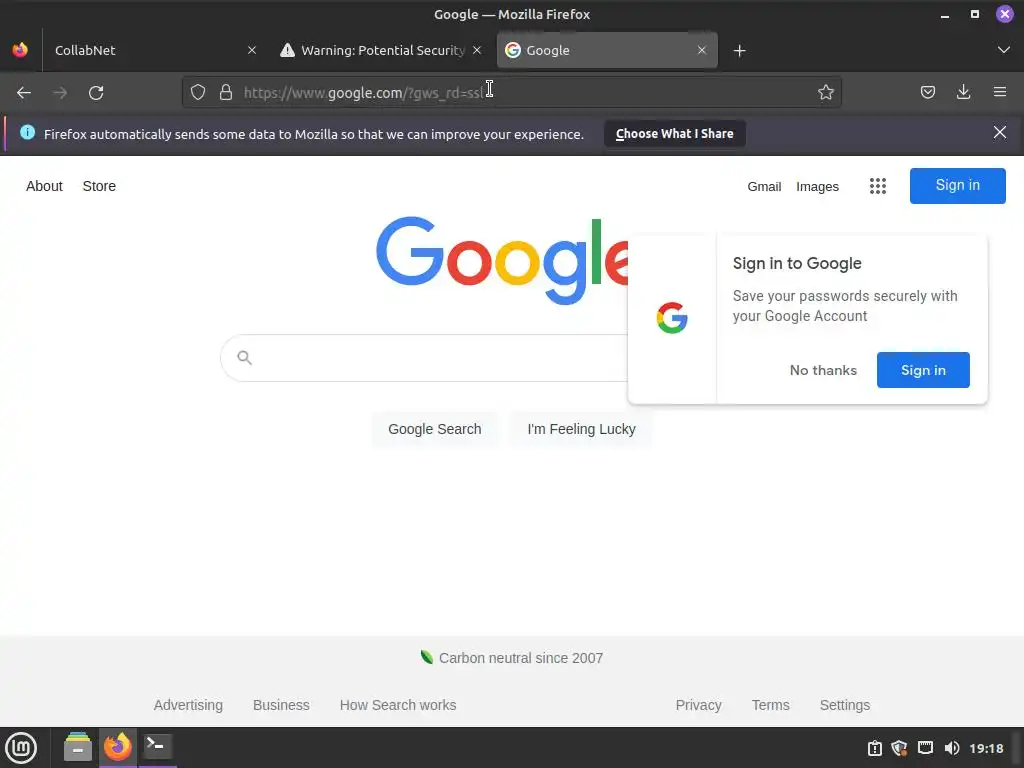Click the update manager shield tray icon
Viewport: 1024px width, 768px height.
click(899, 748)
